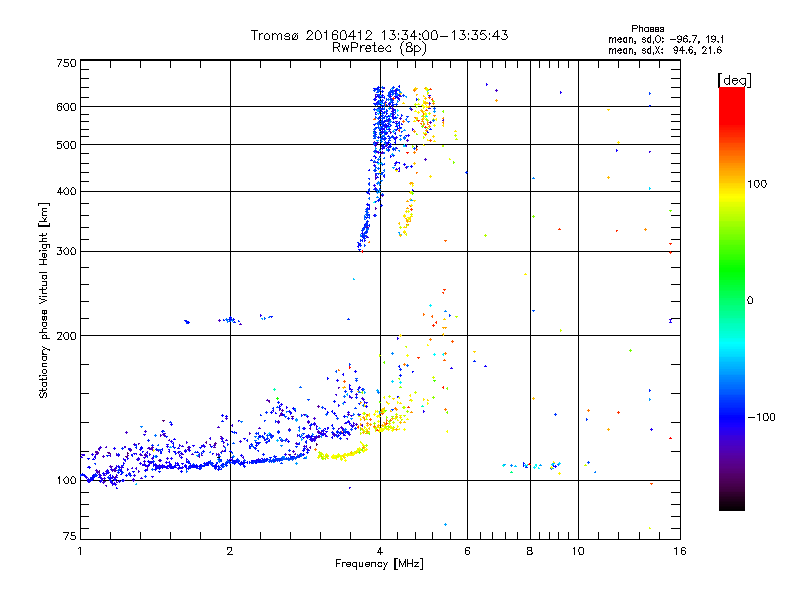Viewport: 800px width, 600px height.
Task: Click the [deg] colorbar unit label
Action: coord(734,79)
